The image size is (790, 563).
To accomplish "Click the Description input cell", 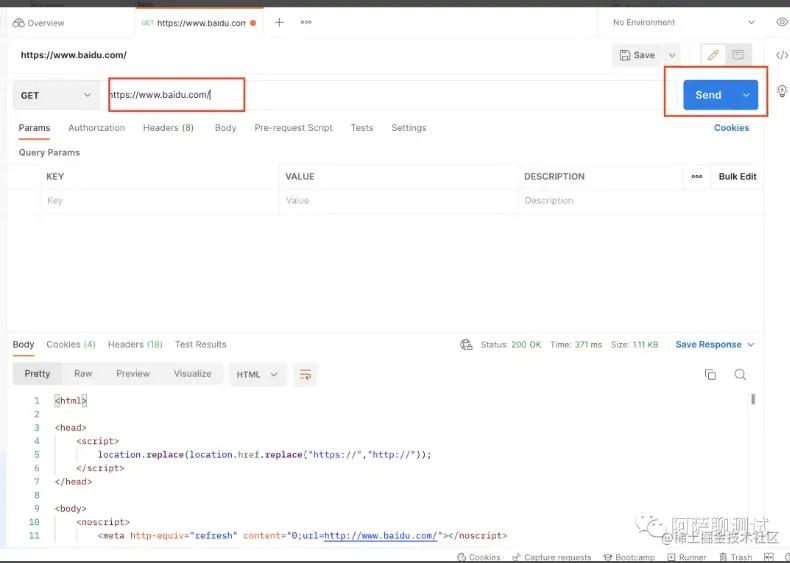I will [640, 201].
